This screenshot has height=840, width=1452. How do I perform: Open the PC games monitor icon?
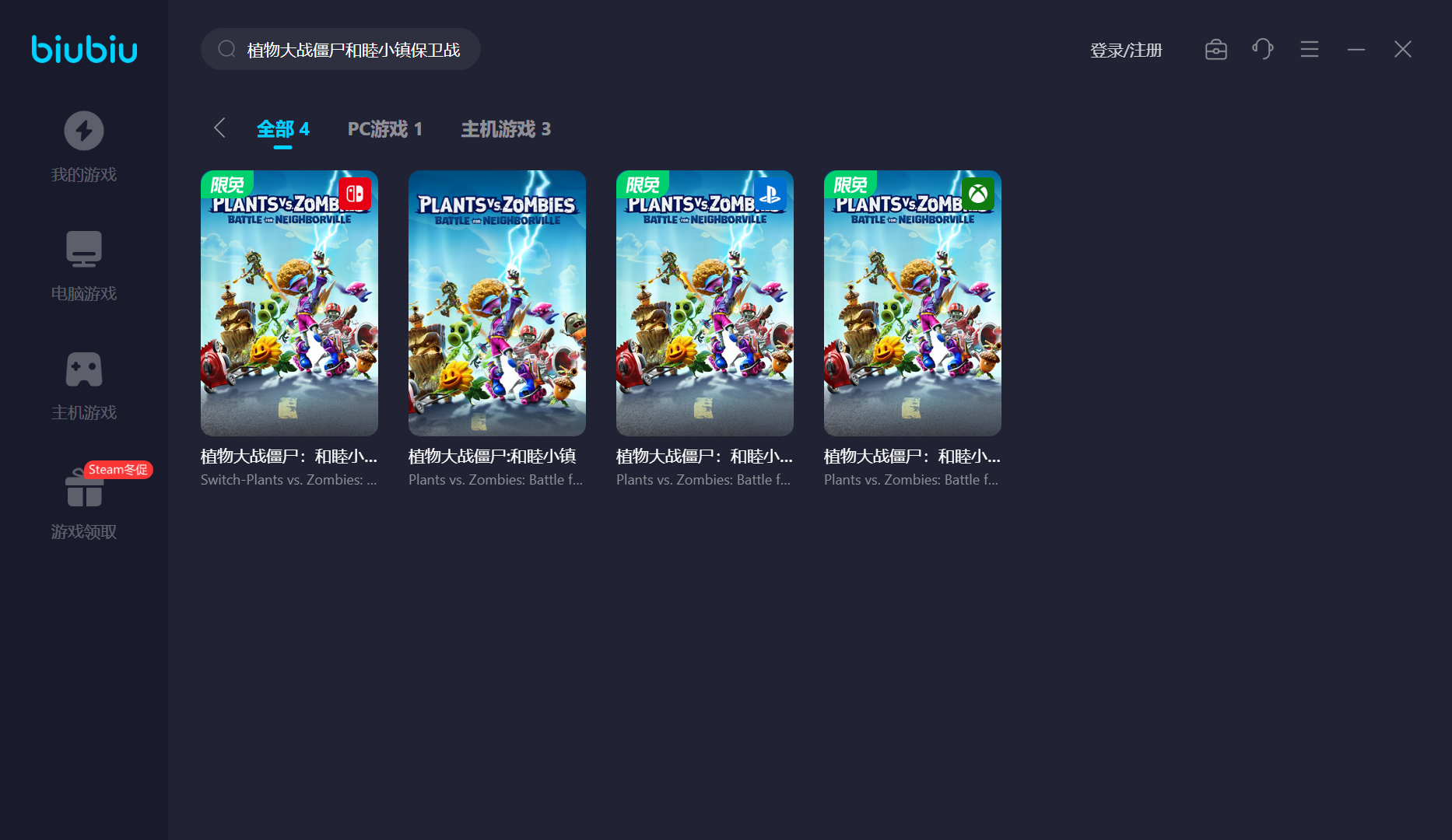pyautogui.click(x=84, y=250)
